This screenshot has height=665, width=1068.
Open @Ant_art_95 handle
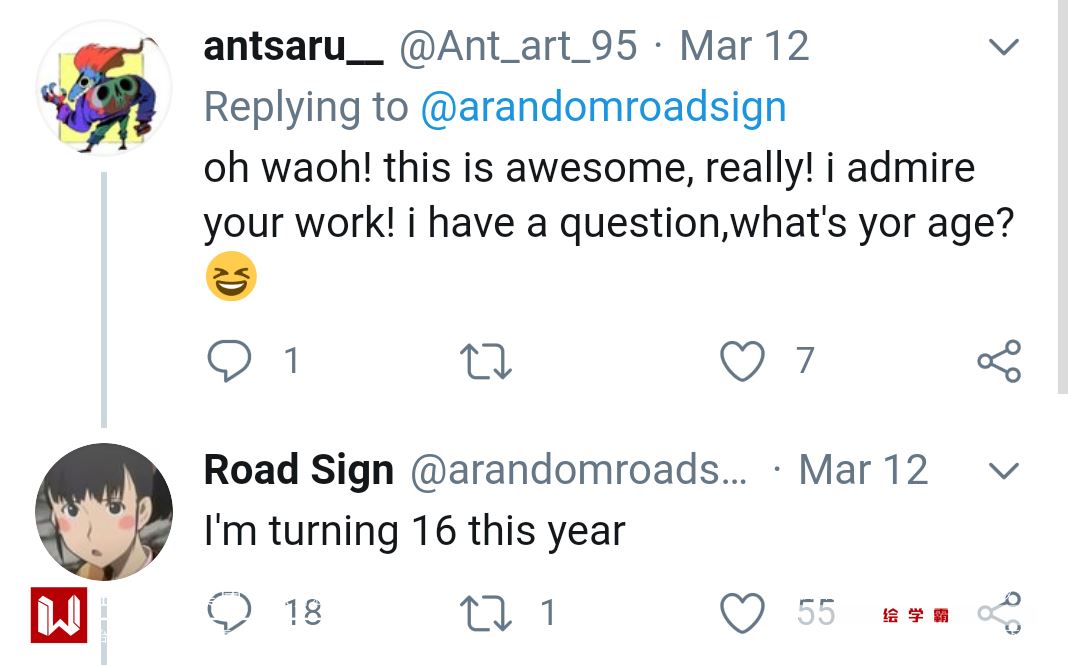518,46
